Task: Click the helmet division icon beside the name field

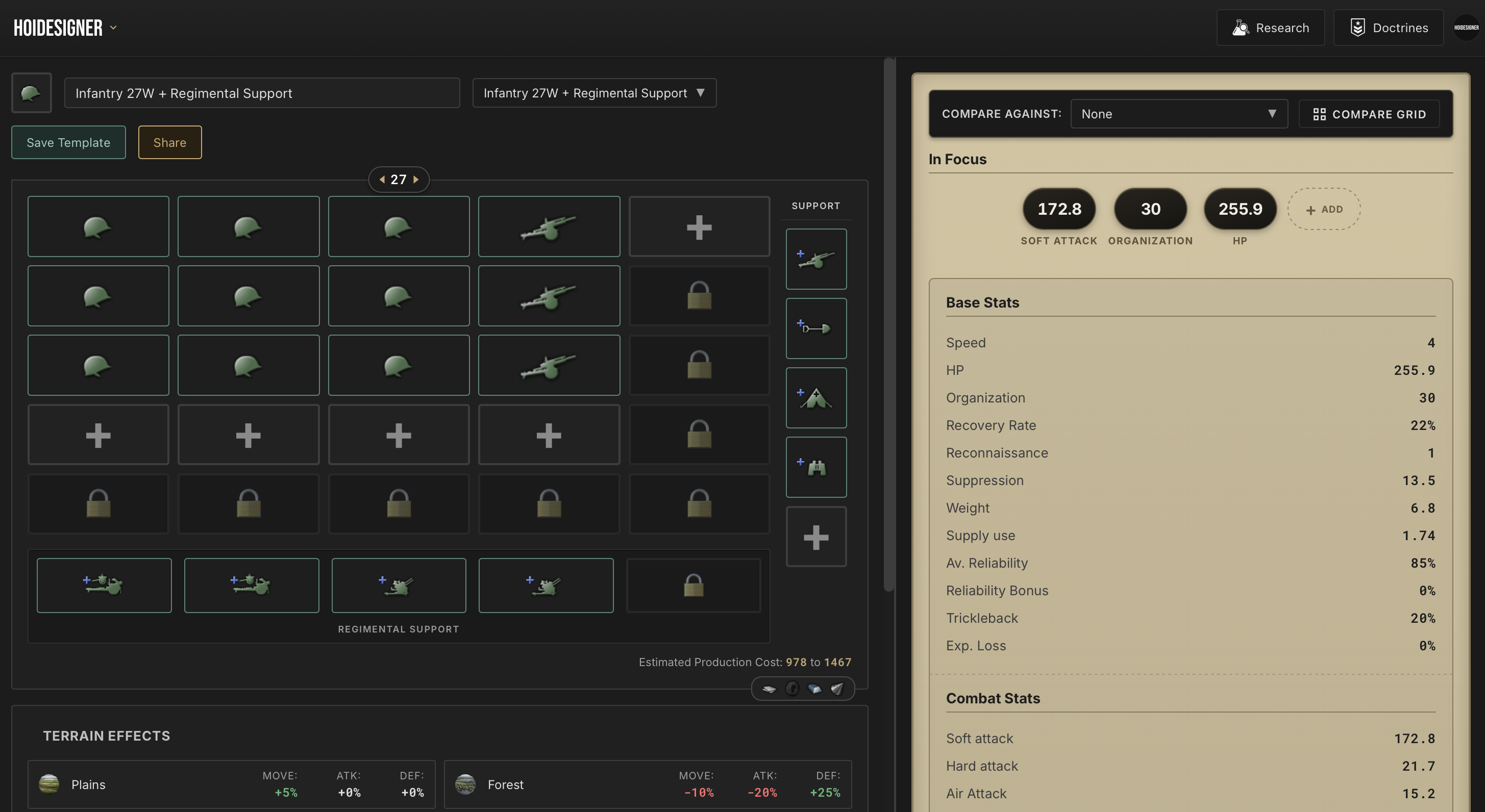Action: 31,93
